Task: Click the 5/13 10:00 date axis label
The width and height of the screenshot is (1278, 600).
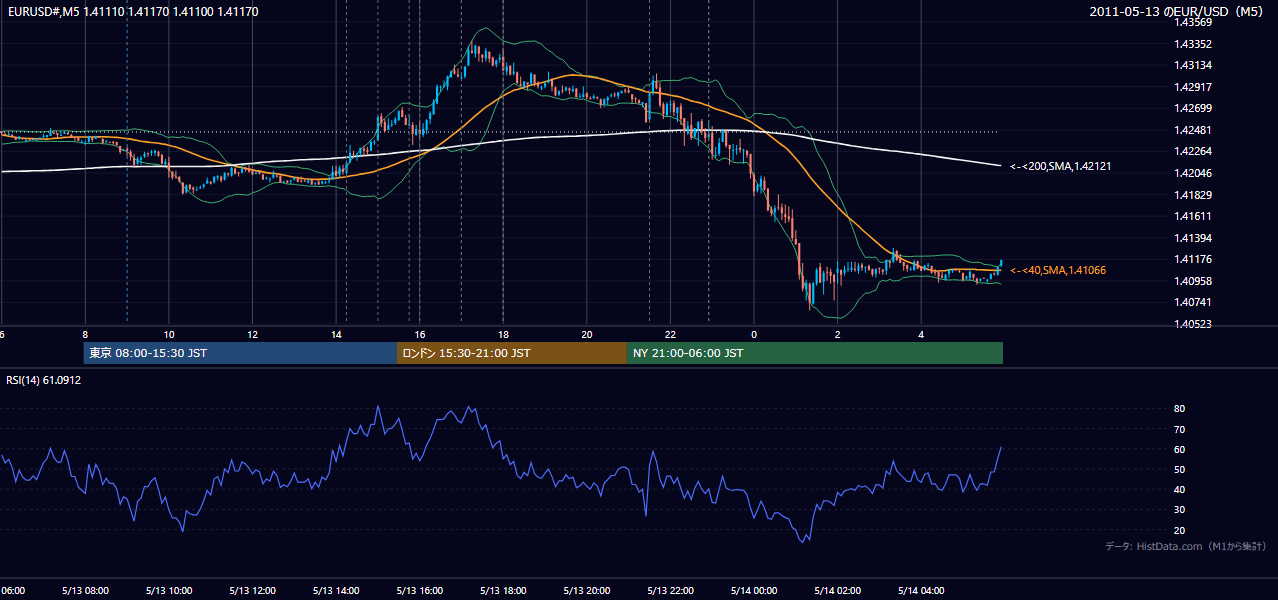Action: tap(169, 590)
